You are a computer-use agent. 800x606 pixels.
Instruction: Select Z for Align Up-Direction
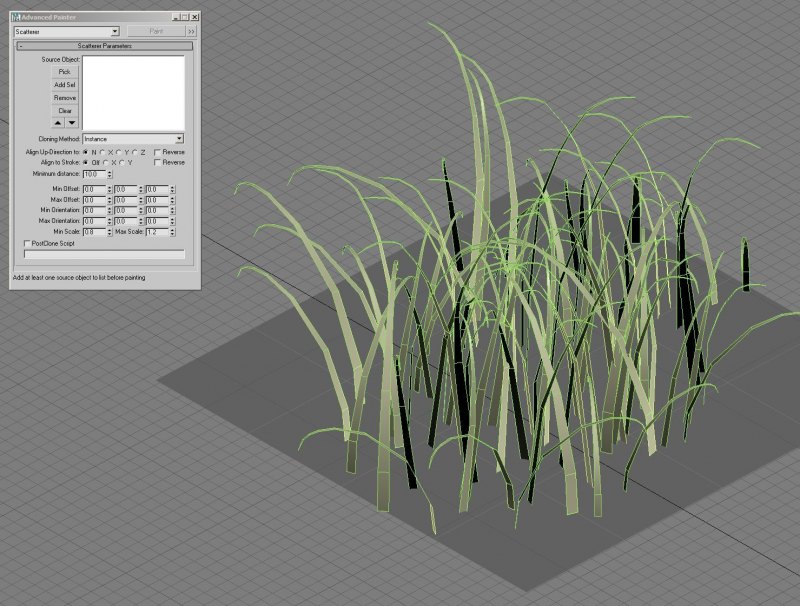[x=135, y=153]
